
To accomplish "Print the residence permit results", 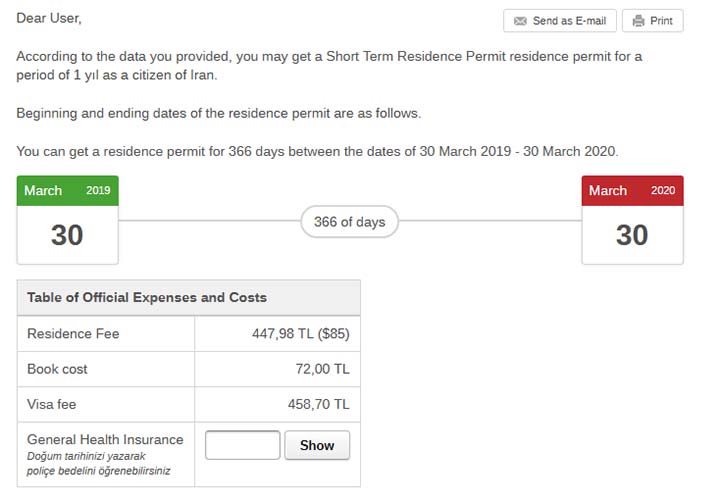I will pyautogui.click(x=652, y=21).
